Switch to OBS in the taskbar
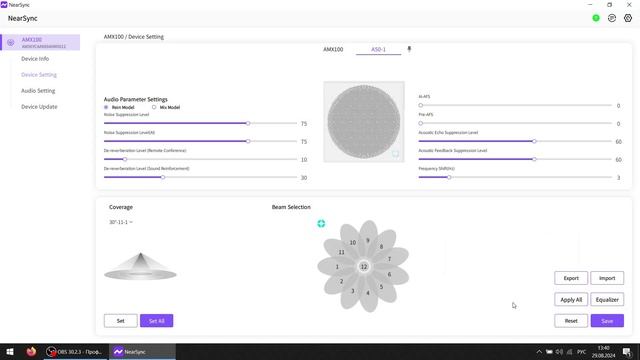The image size is (640, 360). [x=76, y=351]
